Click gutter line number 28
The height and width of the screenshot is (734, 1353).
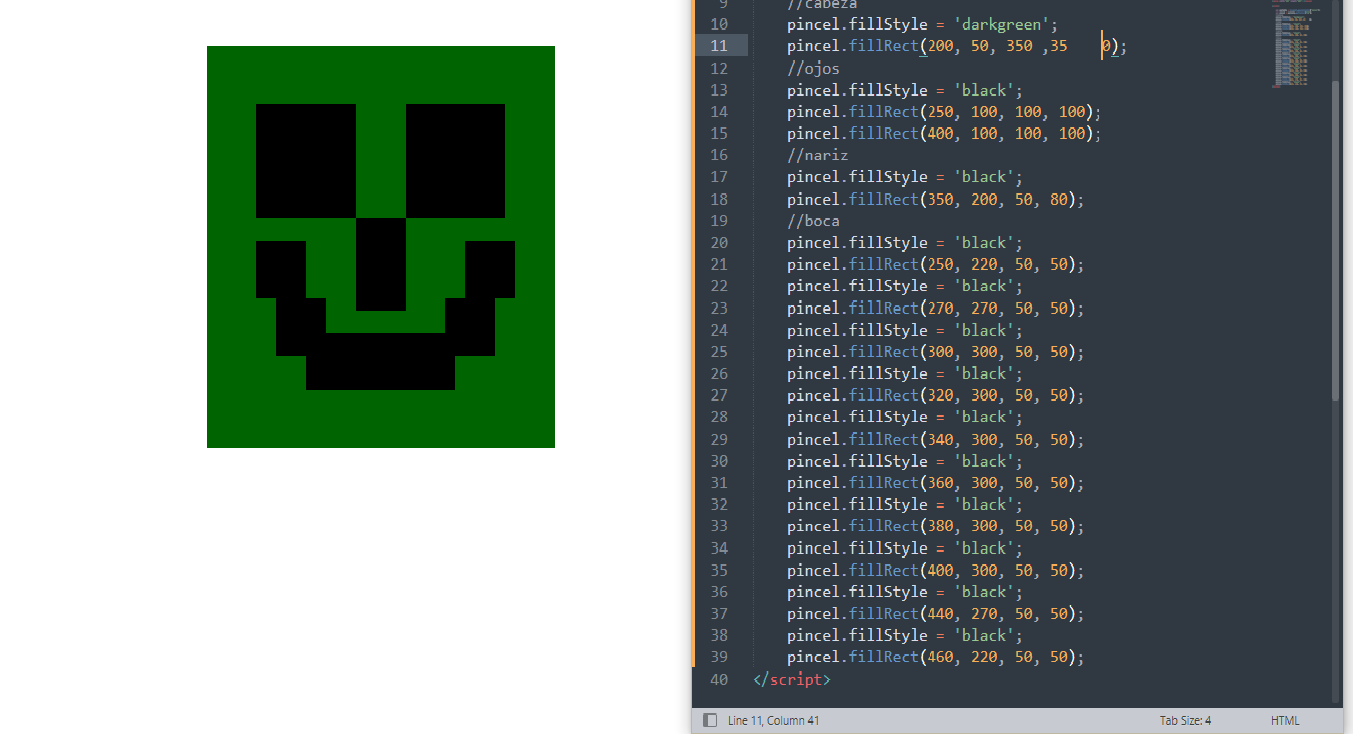(719, 417)
